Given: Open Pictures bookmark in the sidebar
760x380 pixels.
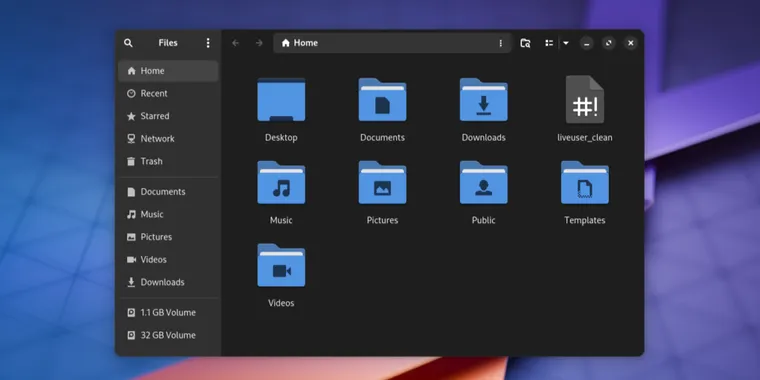Looking at the screenshot, I should tap(168, 237).
